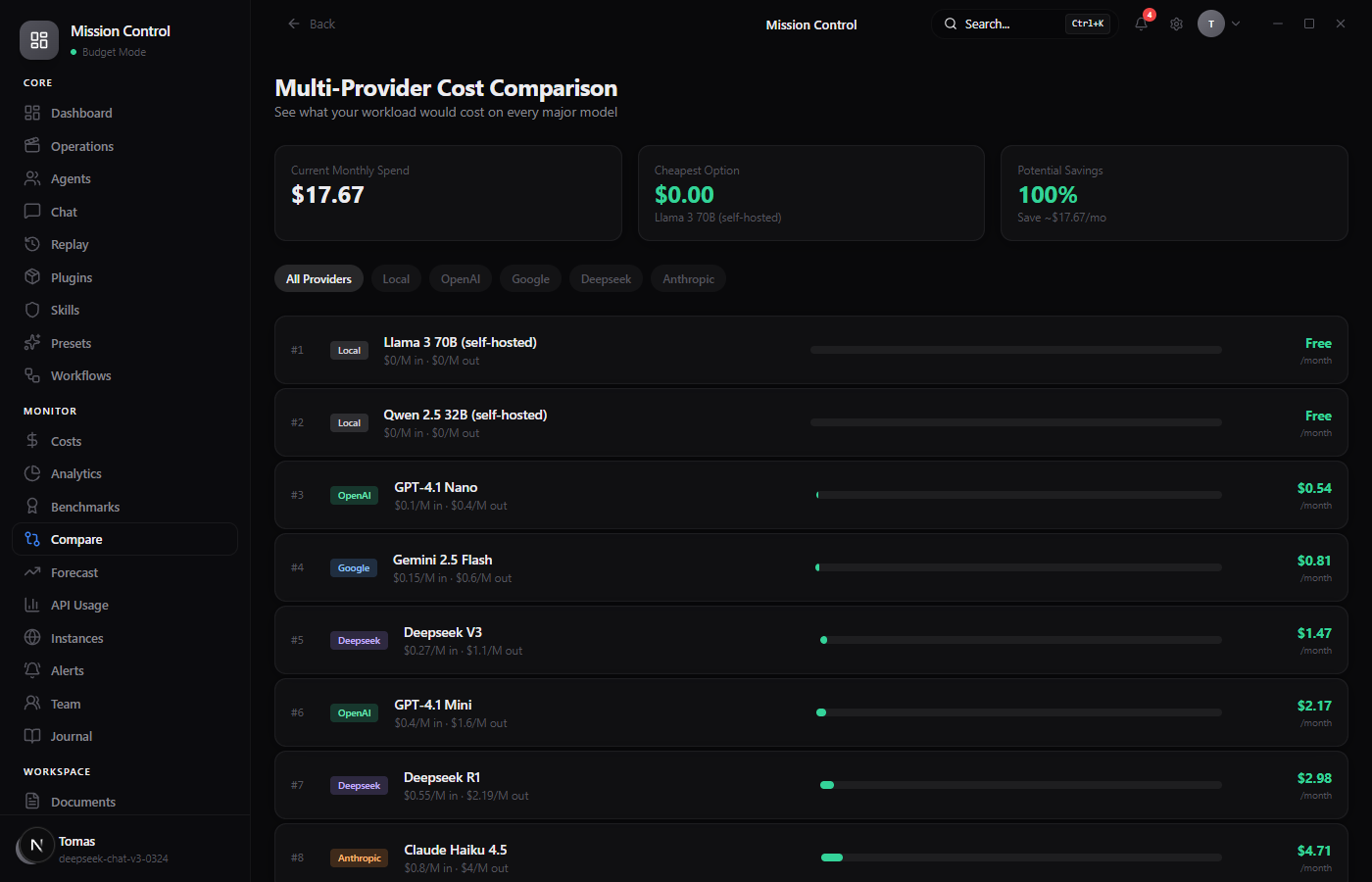This screenshot has width=1372, height=882.
Task: Click the Budget Mode status label
Action: pyautogui.click(x=114, y=52)
